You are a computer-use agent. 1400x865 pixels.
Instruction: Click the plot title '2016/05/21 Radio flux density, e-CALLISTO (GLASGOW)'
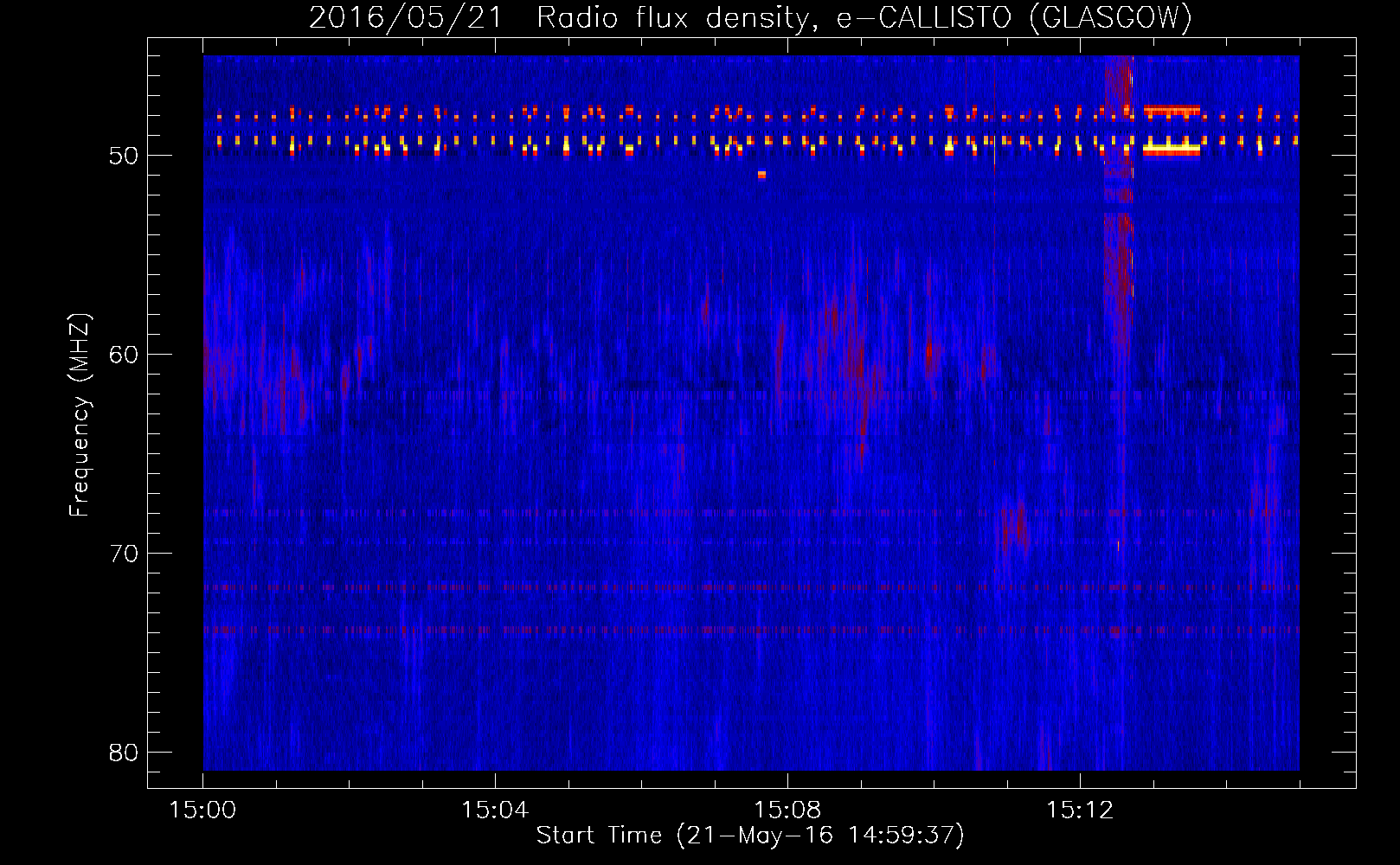(750, 17)
